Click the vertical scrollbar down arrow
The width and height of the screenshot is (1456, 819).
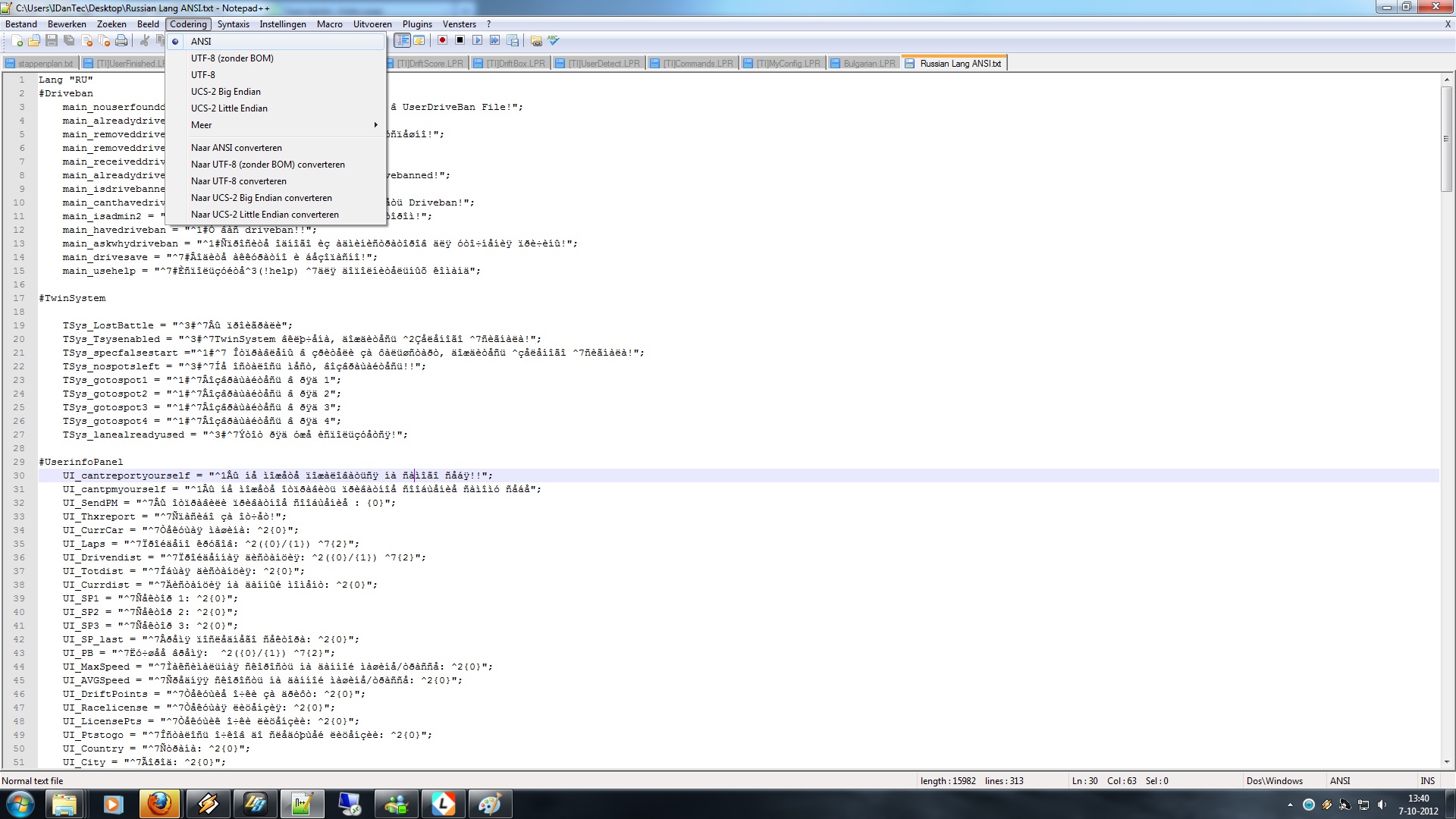coord(1446,762)
